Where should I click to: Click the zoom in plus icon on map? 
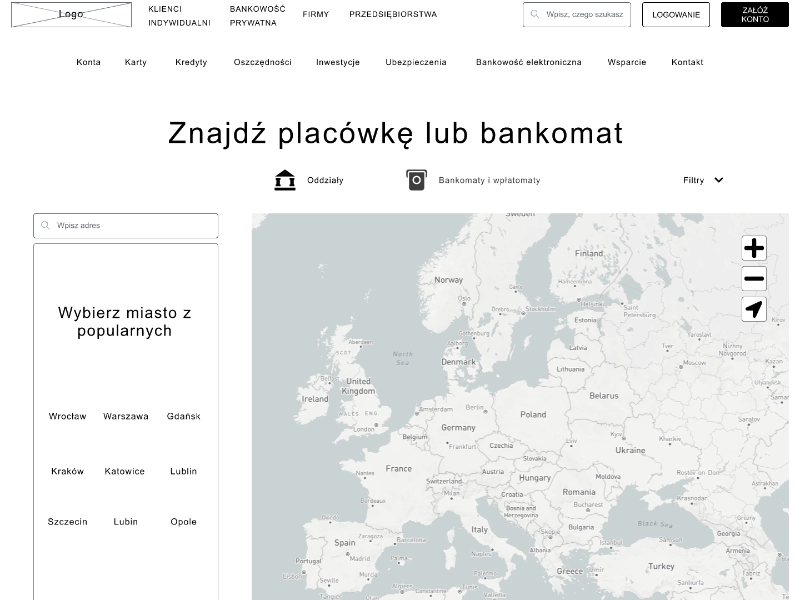754,248
